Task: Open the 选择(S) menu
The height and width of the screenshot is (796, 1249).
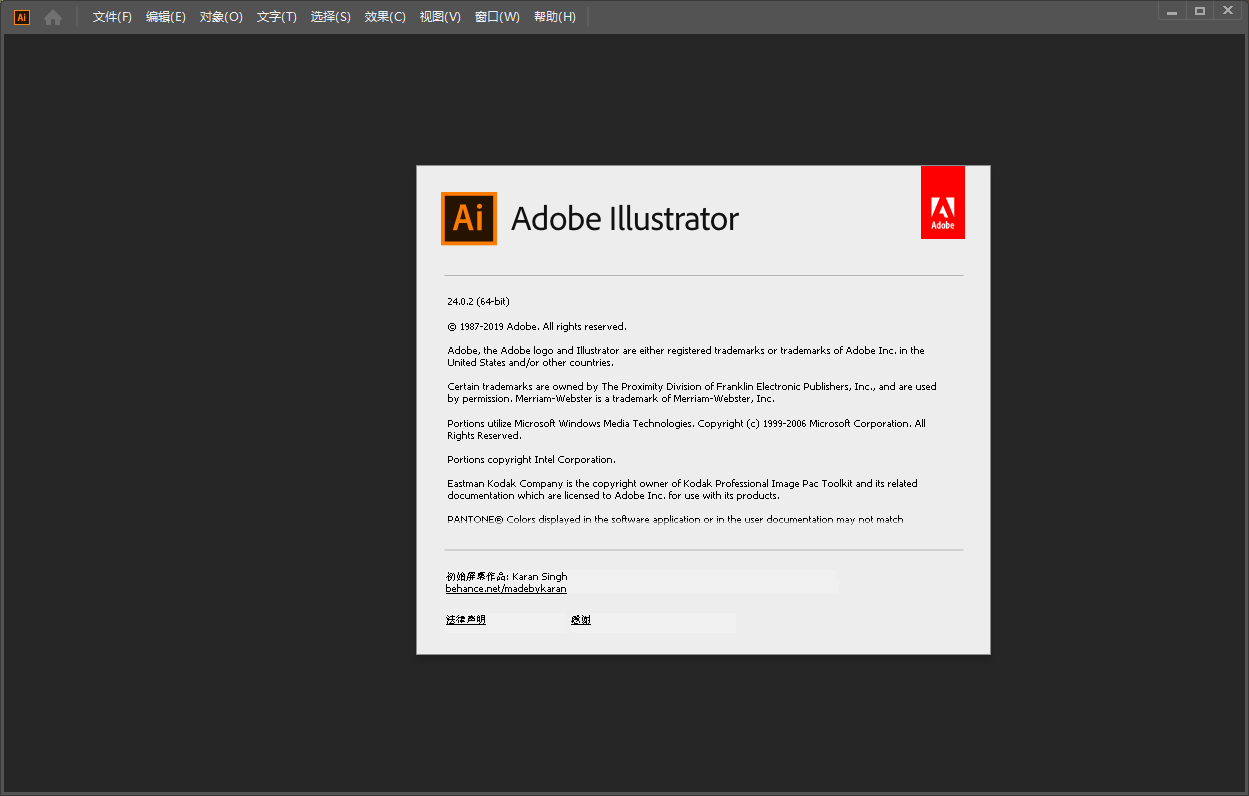Action: 331,17
